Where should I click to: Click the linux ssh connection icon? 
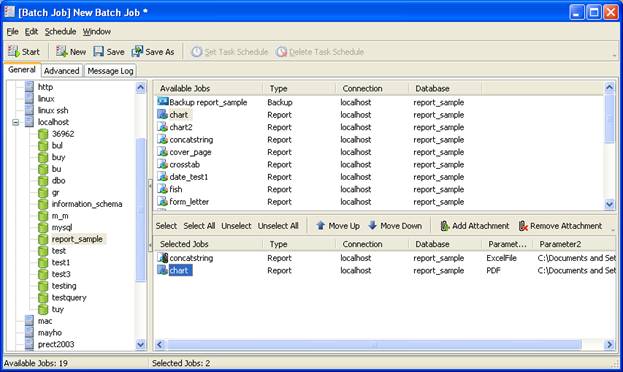click(29, 110)
